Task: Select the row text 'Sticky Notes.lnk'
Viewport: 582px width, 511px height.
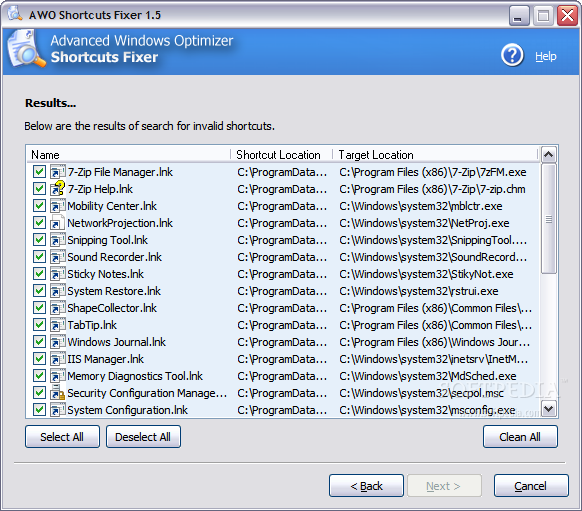Action: pyautogui.click(x=105, y=274)
